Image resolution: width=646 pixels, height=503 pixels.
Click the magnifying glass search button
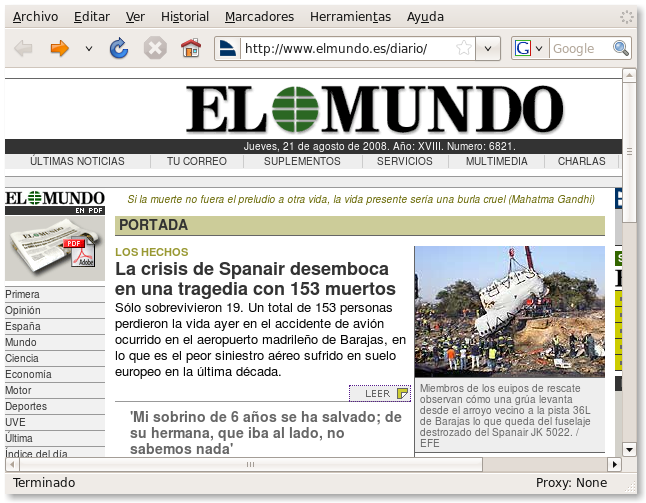point(621,48)
